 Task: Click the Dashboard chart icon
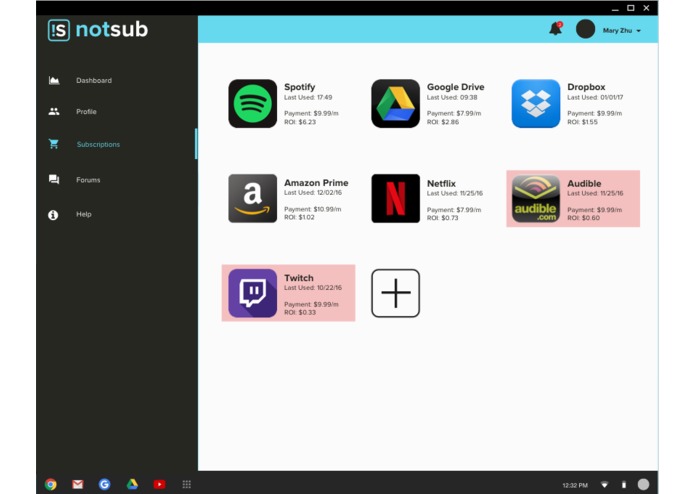click(54, 80)
